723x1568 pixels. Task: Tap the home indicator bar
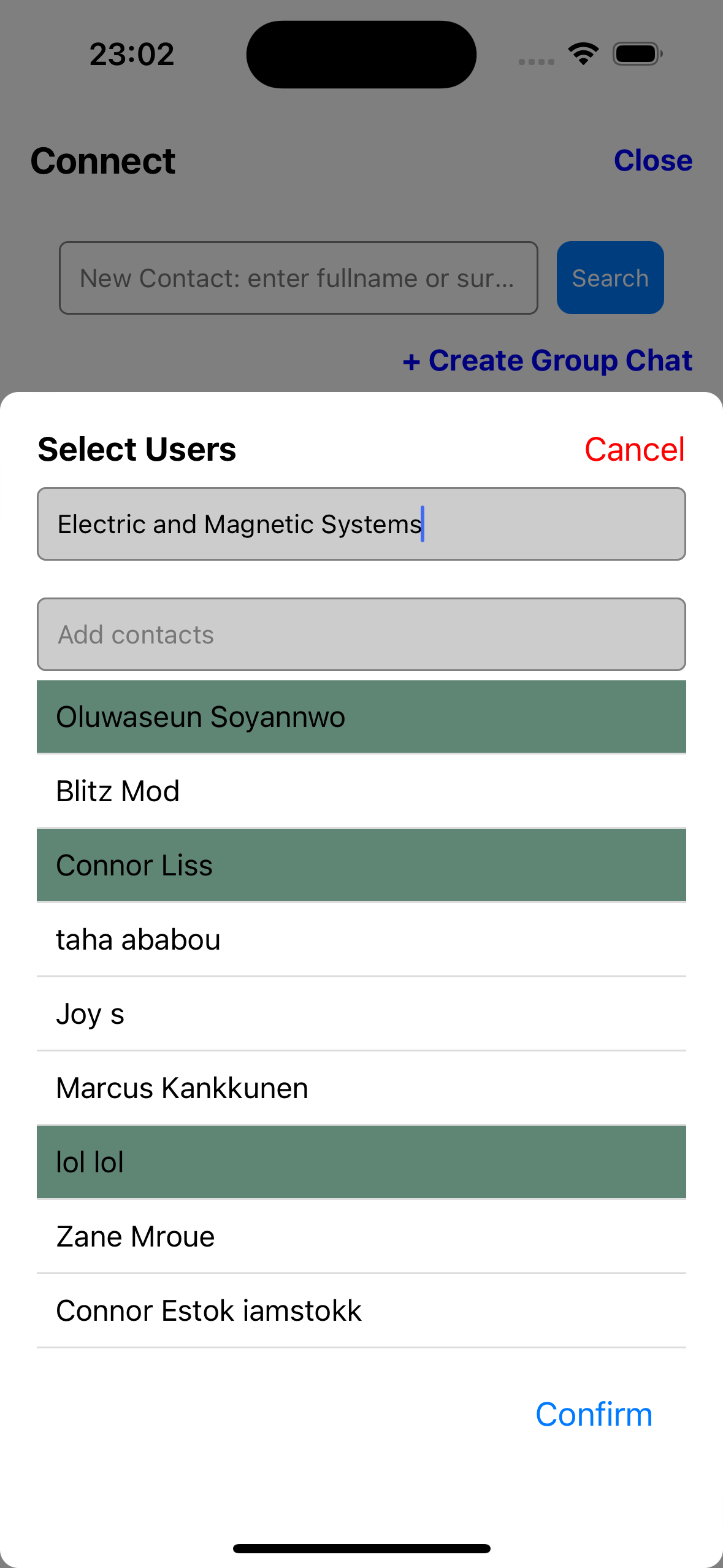pyautogui.click(x=361, y=1548)
